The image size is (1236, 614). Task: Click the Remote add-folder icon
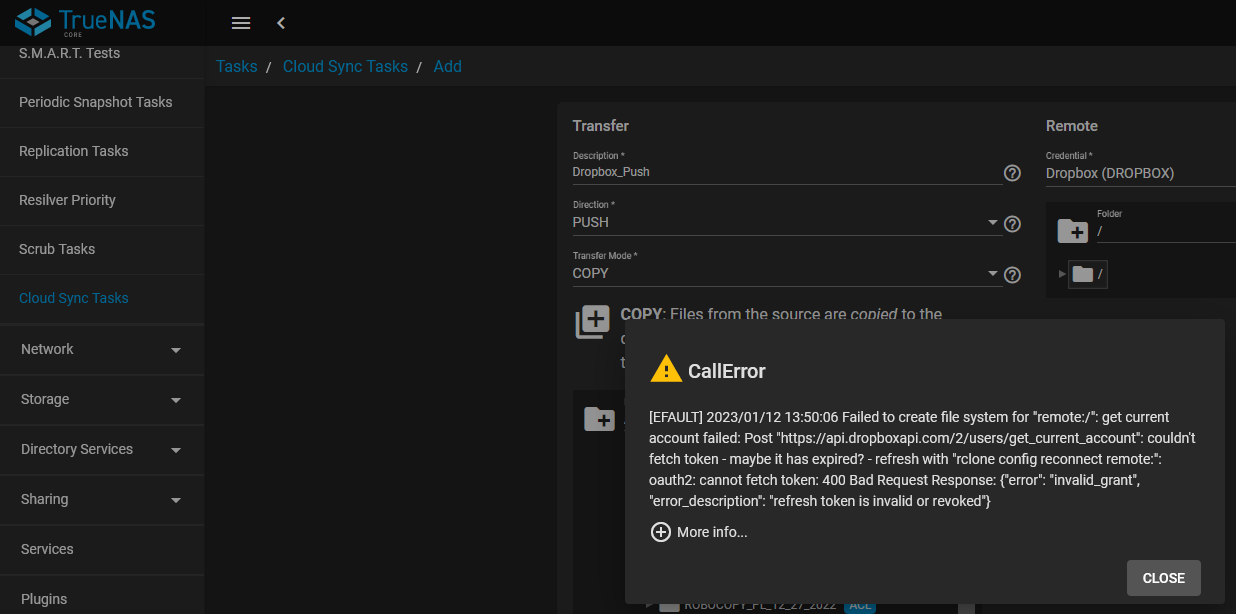pyautogui.click(x=1072, y=231)
